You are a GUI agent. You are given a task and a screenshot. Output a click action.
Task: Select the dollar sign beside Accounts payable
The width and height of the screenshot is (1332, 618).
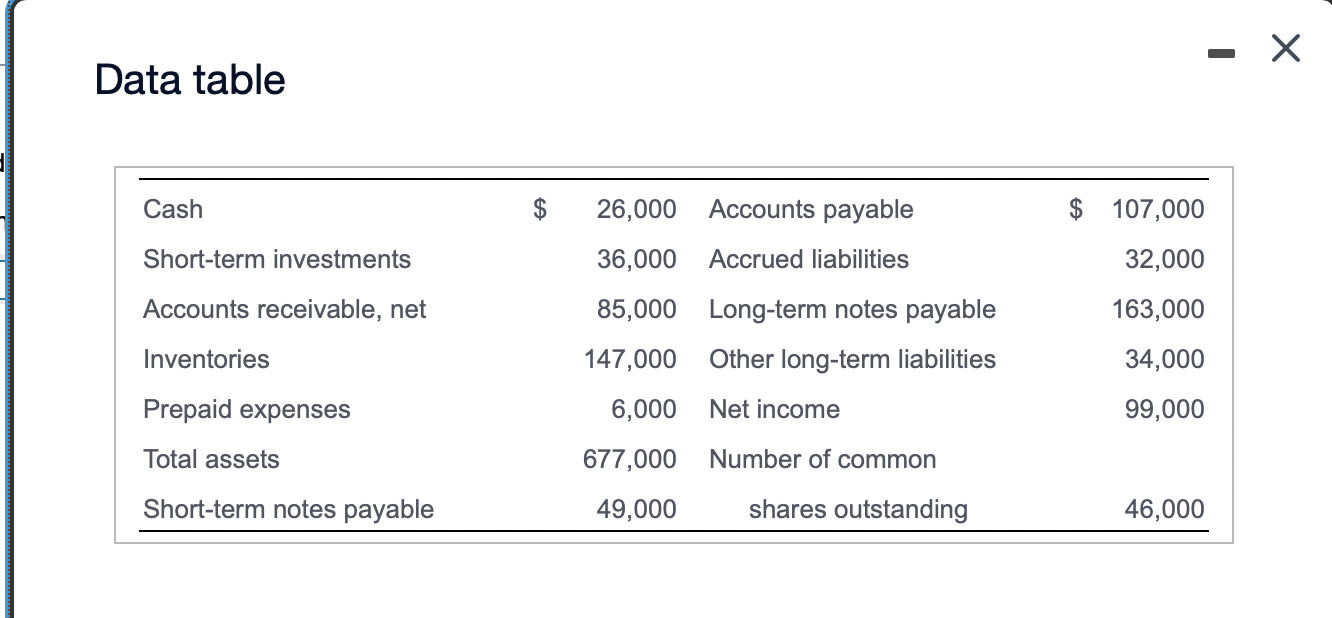tap(1076, 209)
